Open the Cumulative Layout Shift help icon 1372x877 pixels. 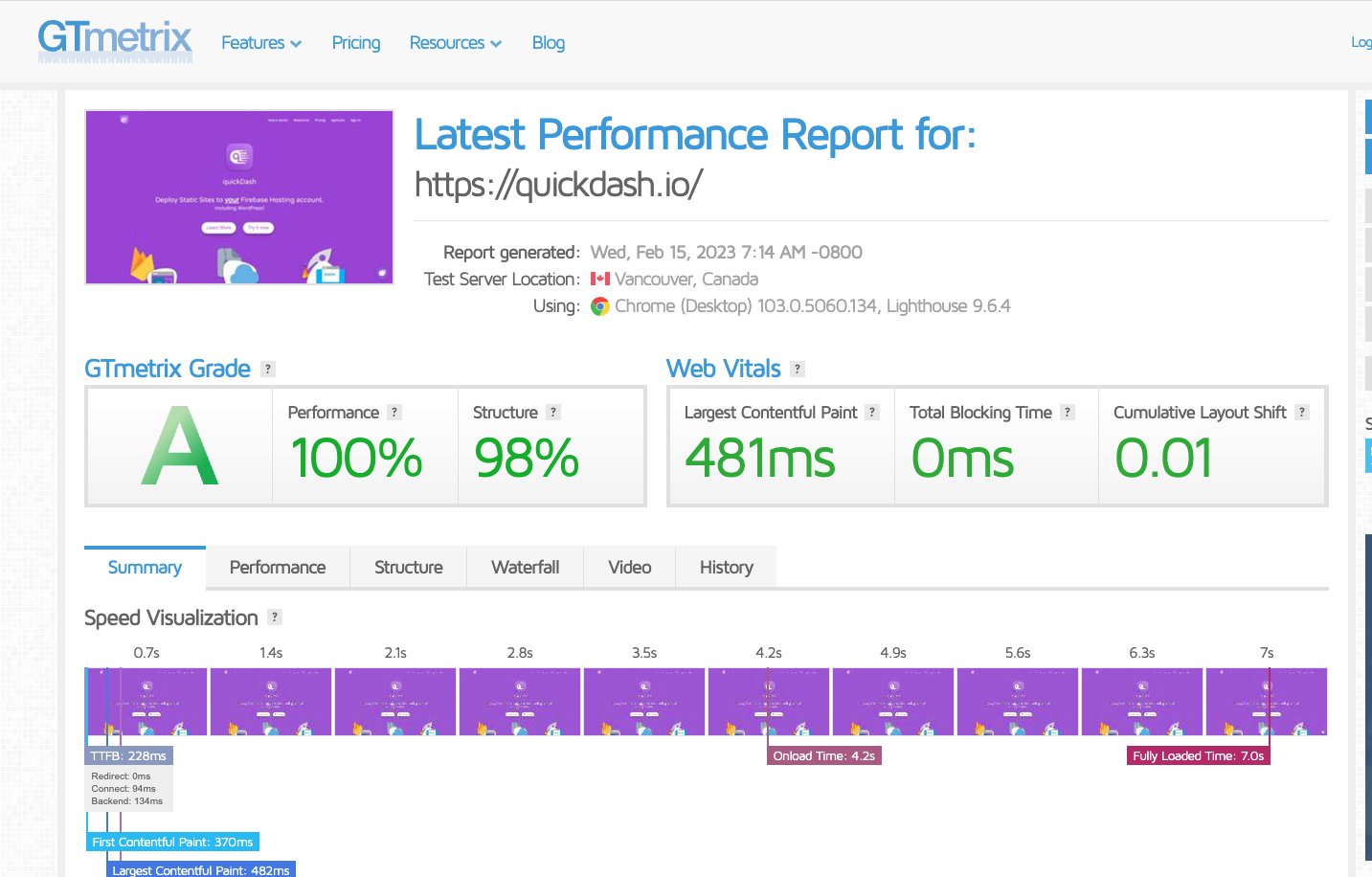(1302, 412)
